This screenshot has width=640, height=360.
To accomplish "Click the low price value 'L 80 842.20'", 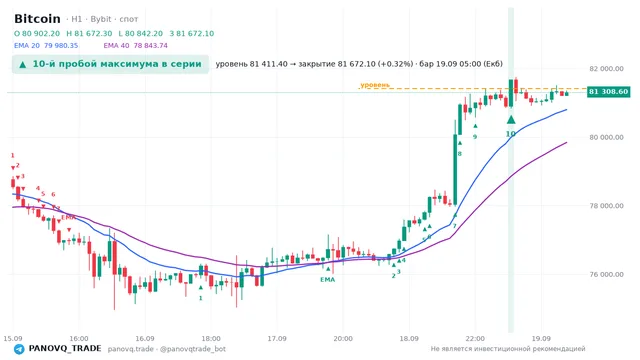I will click(x=140, y=33).
